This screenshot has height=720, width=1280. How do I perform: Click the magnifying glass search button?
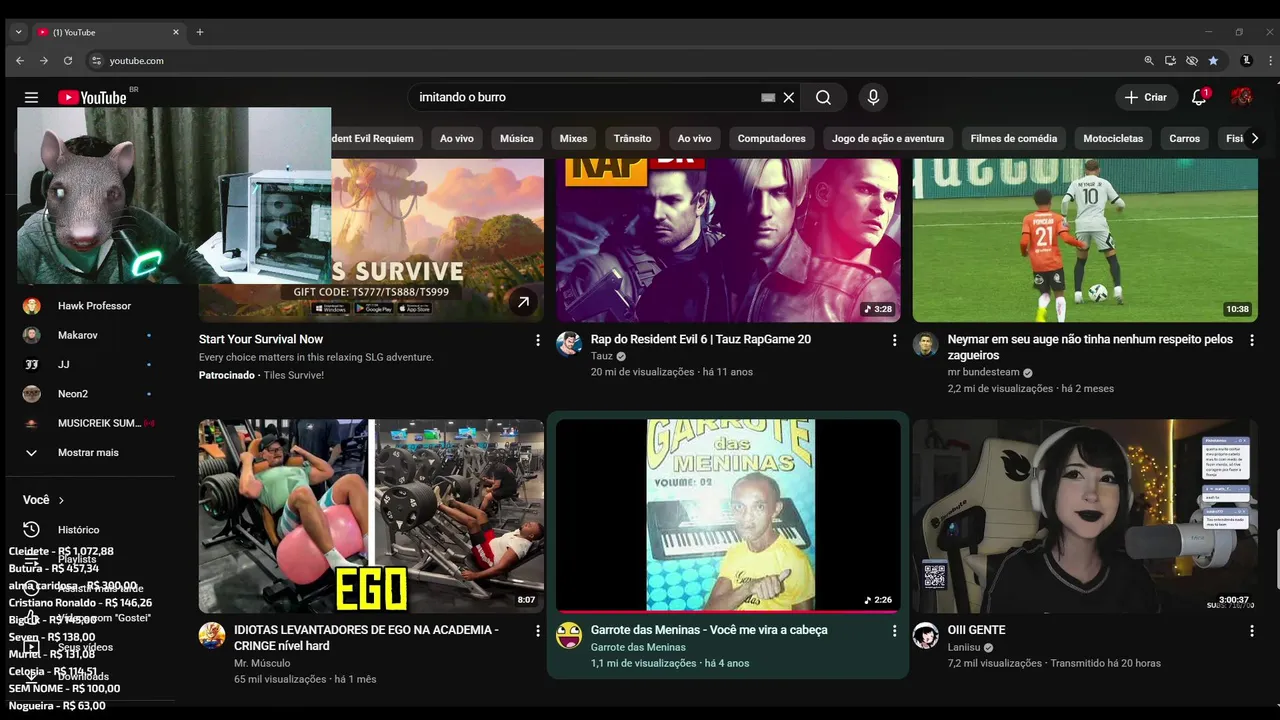tap(823, 97)
